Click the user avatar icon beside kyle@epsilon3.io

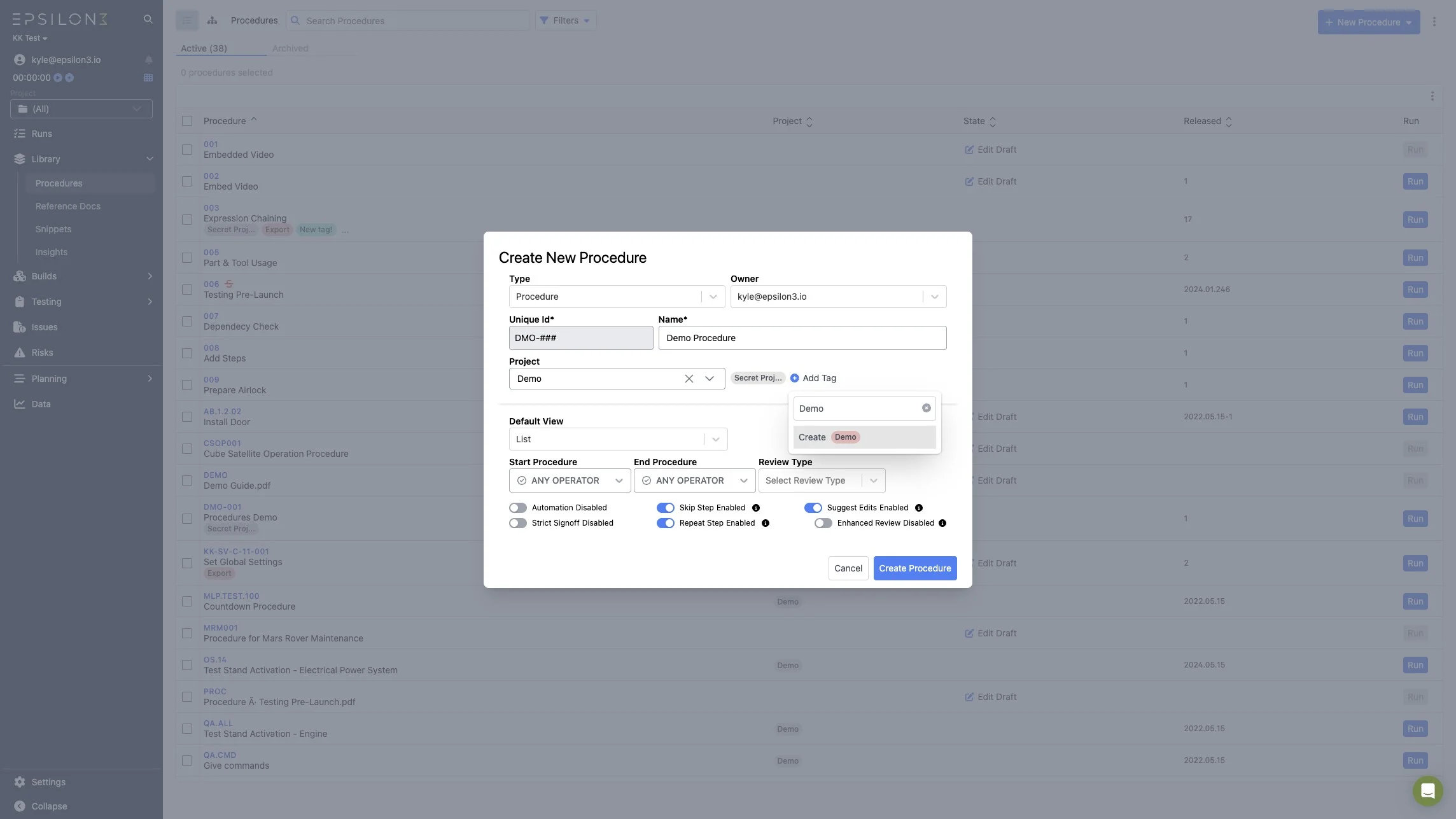pos(20,60)
